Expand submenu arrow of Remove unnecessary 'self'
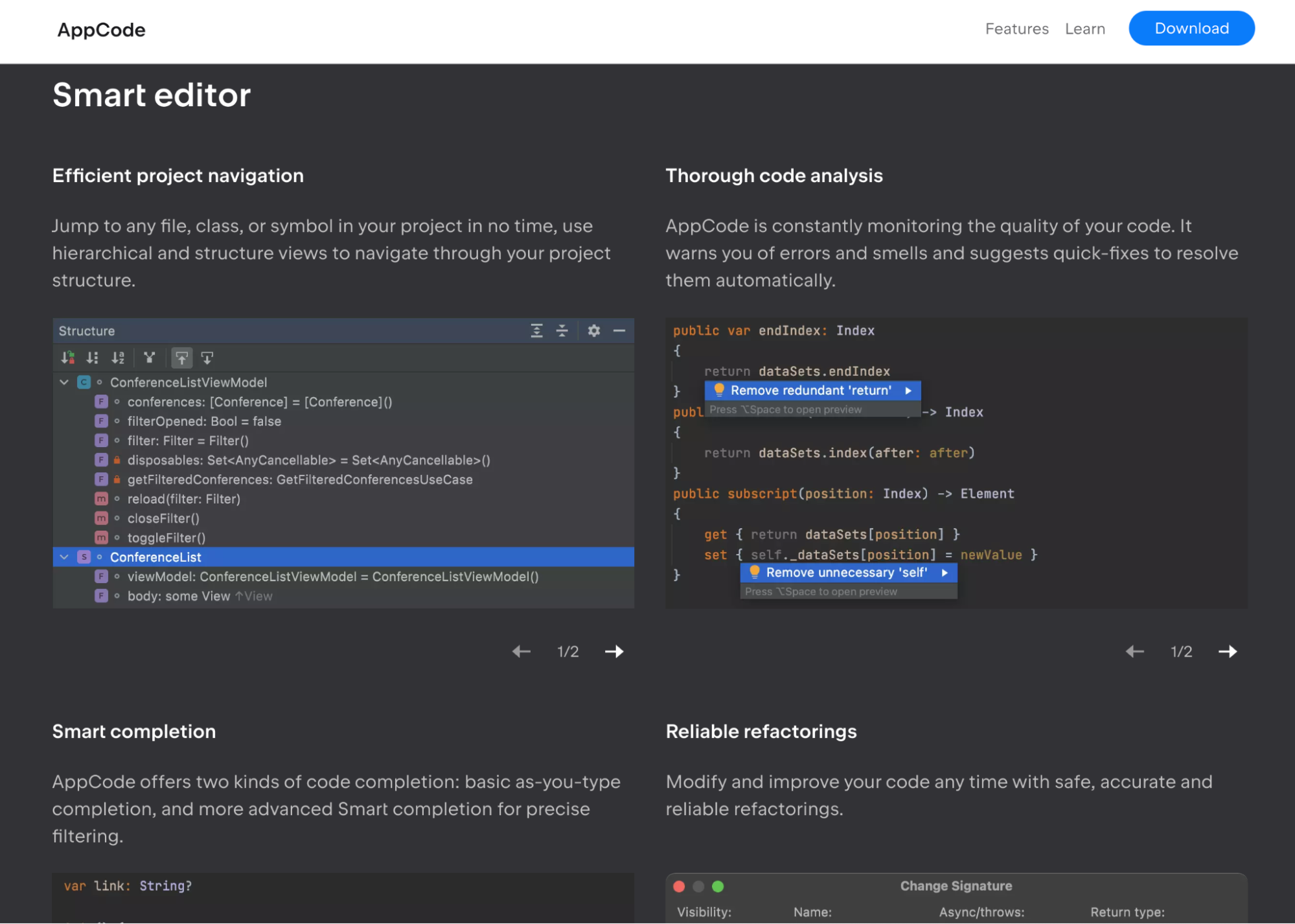The height and width of the screenshot is (924, 1295). point(945,573)
